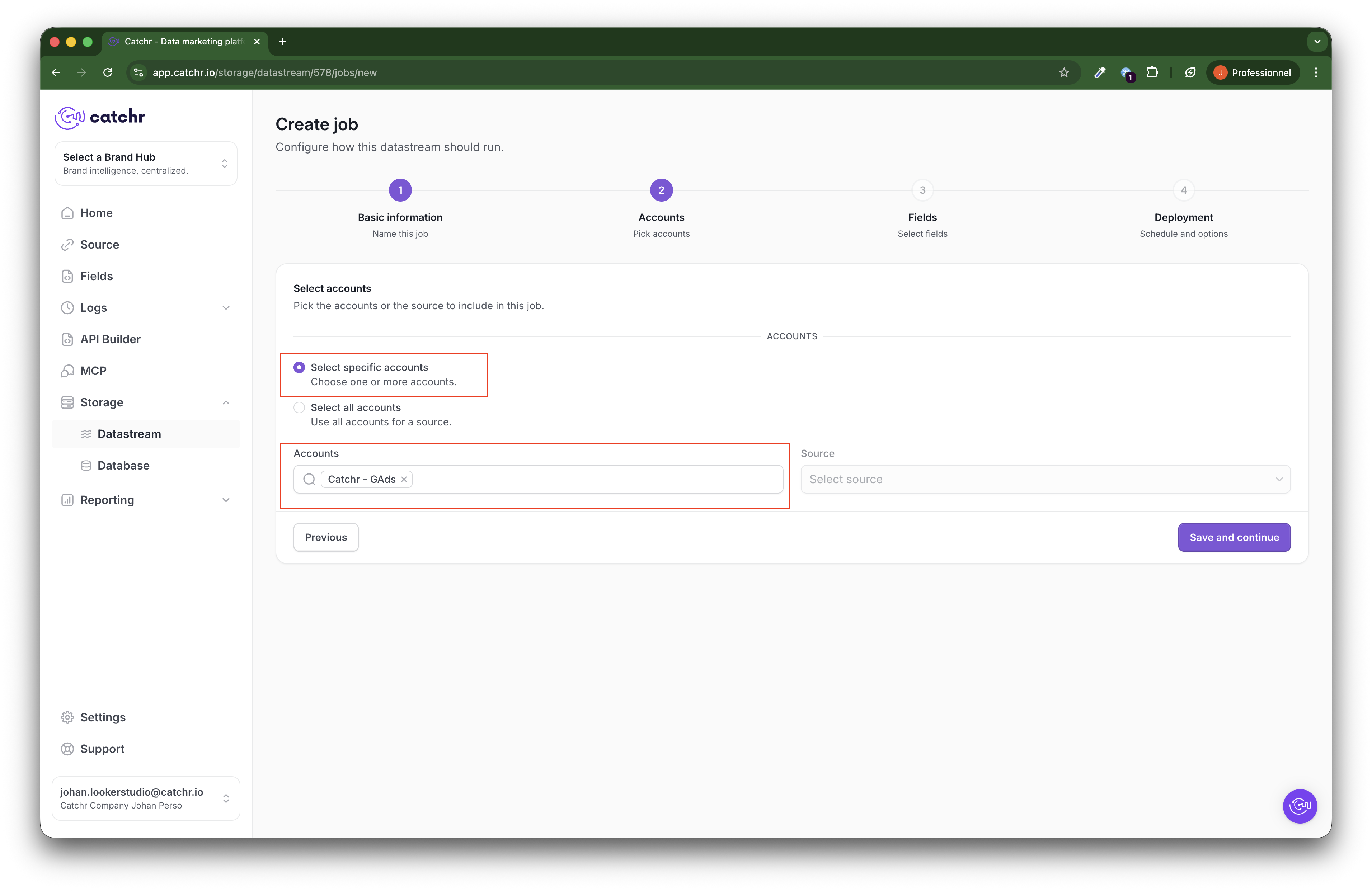The width and height of the screenshot is (1372, 891).
Task: Open the Database sidebar item
Action: click(x=123, y=466)
